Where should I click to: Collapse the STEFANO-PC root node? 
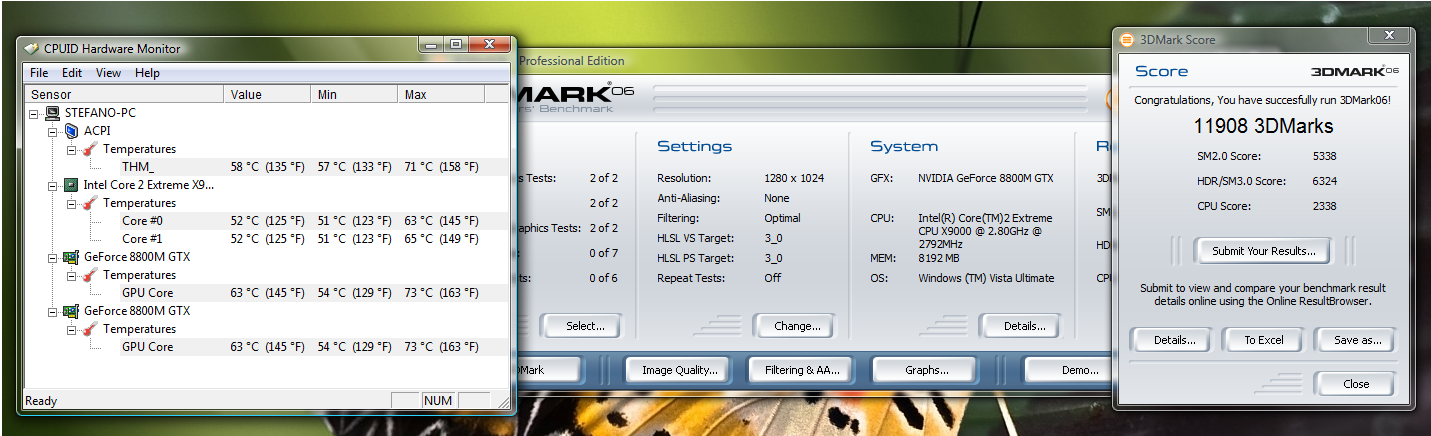click(x=35, y=113)
